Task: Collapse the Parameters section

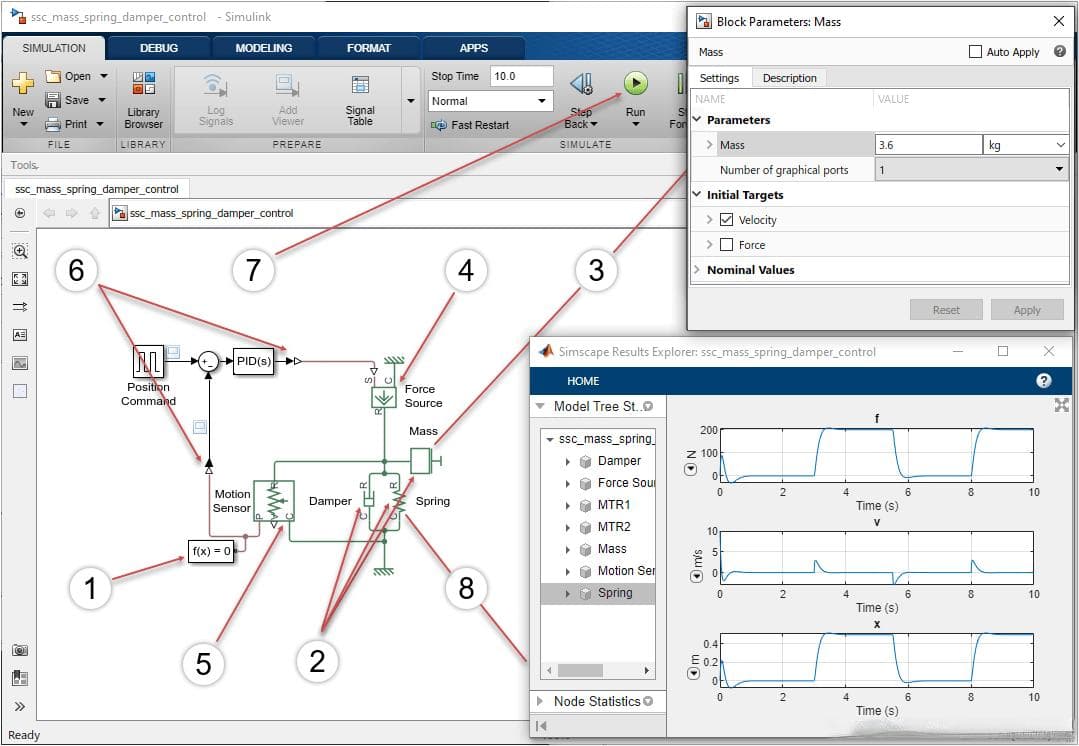Action: click(x=697, y=120)
